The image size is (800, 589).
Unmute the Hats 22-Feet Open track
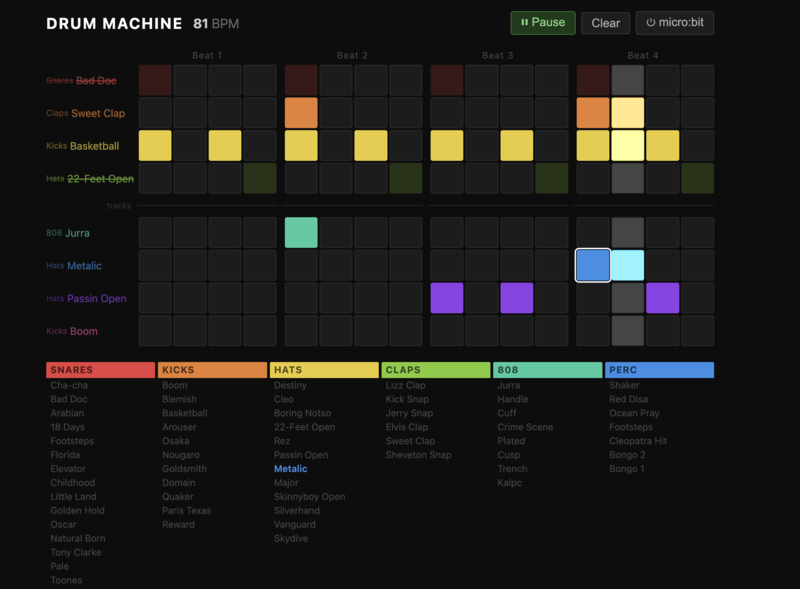pyautogui.click(x=90, y=179)
